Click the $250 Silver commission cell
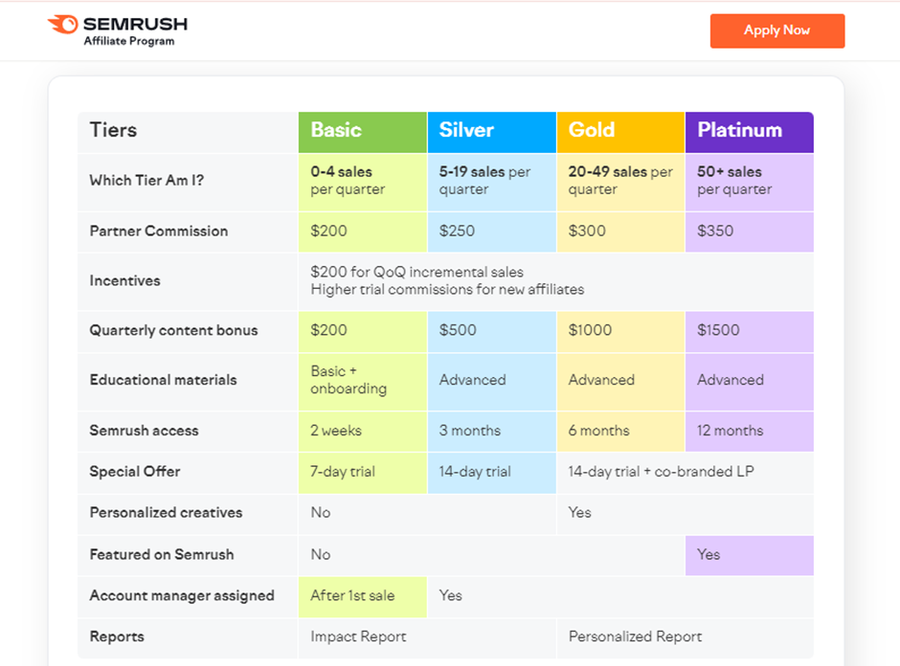This screenshot has height=666, width=900. (492, 232)
